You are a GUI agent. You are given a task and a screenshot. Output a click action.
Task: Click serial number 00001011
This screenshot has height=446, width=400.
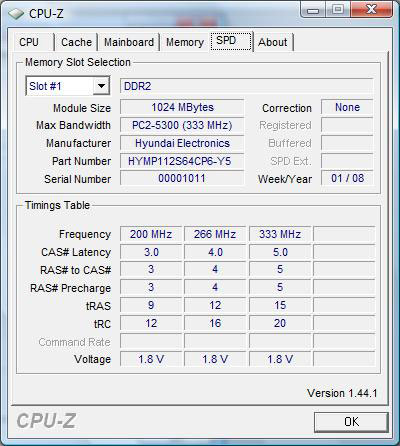click(182, 178)
